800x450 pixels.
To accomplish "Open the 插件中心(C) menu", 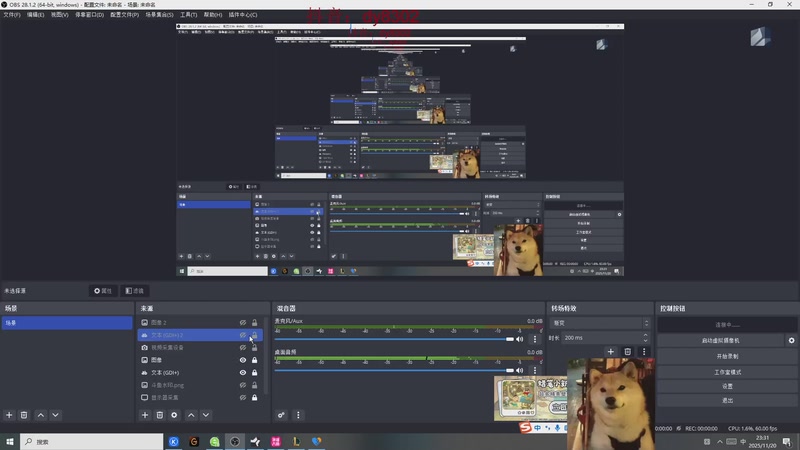I will pos(243,15).
